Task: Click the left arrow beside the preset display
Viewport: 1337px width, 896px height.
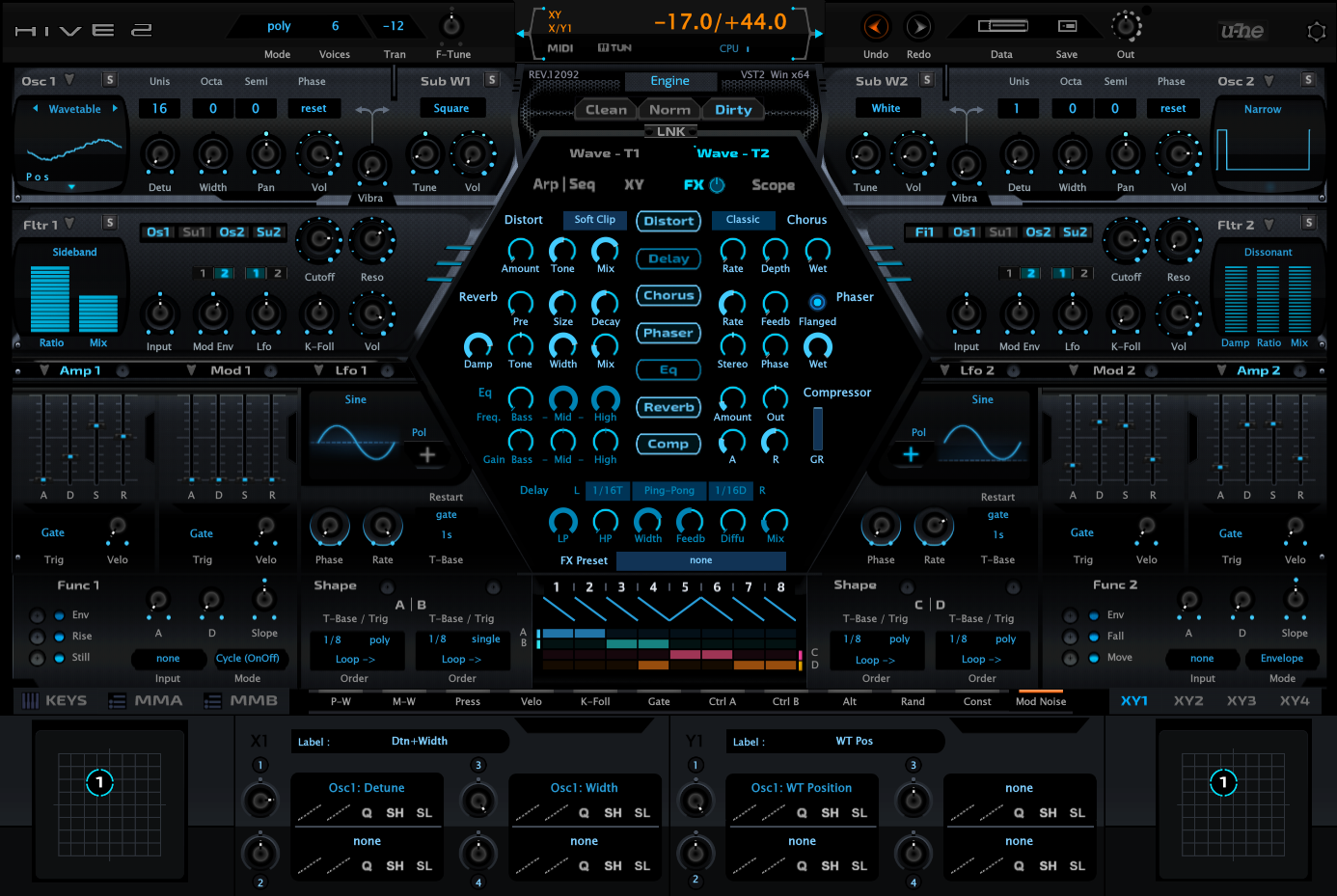Action: point(522,33)
